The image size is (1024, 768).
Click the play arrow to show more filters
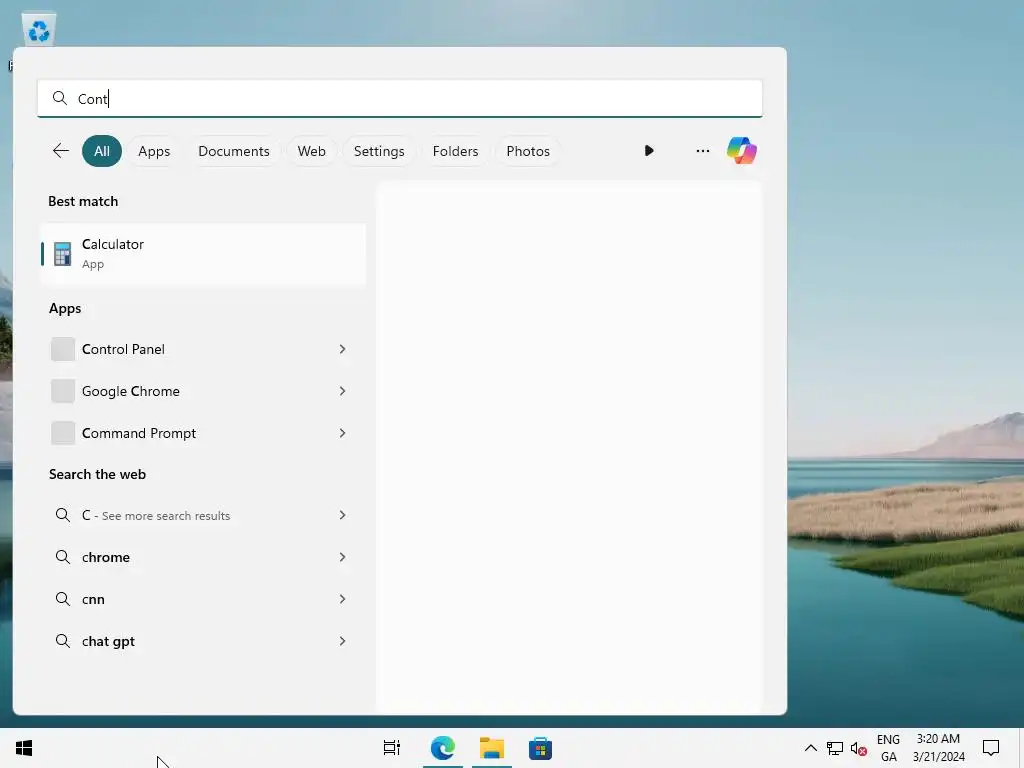(x=648, y=151)
